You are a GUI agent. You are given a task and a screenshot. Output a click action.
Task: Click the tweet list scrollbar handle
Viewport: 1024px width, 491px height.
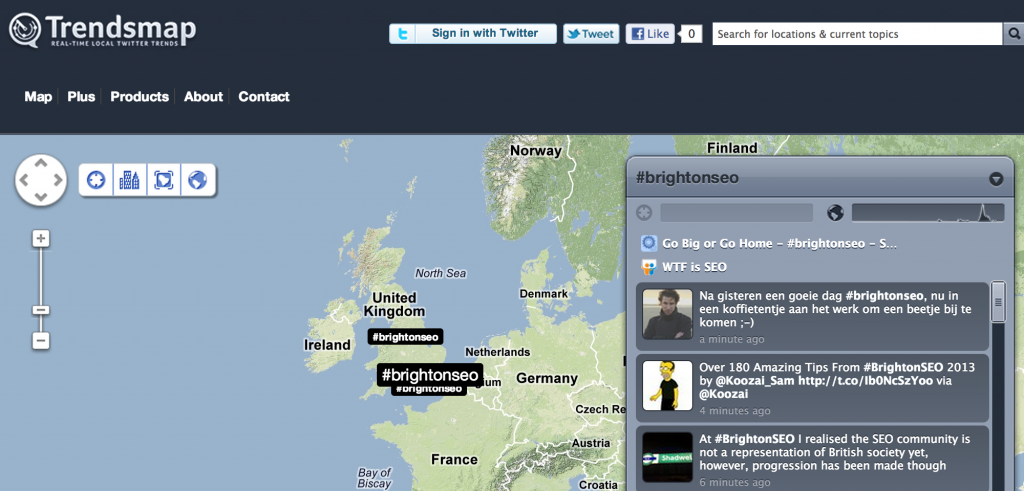pos(998,302)
